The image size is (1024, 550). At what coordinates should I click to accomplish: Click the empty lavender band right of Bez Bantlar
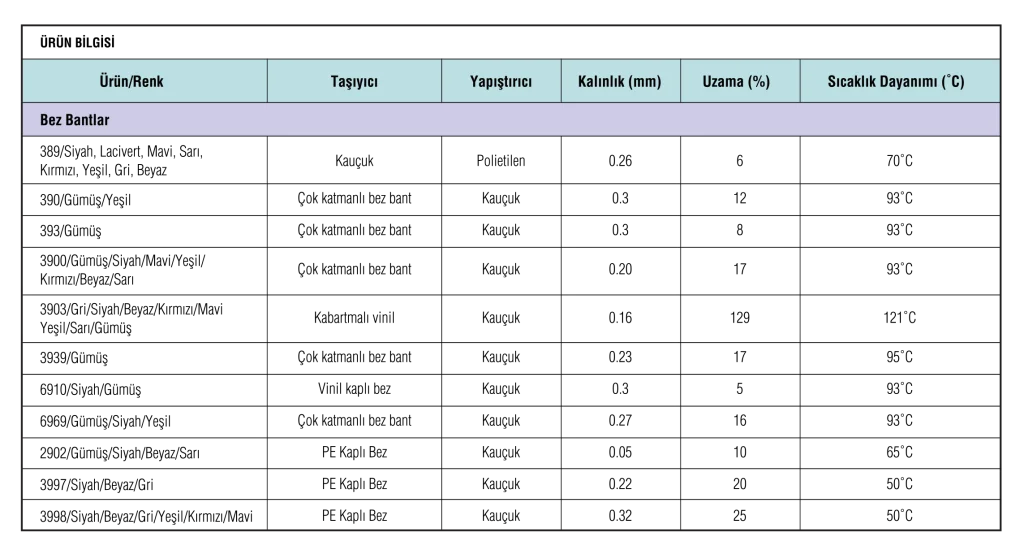[560, 120]
